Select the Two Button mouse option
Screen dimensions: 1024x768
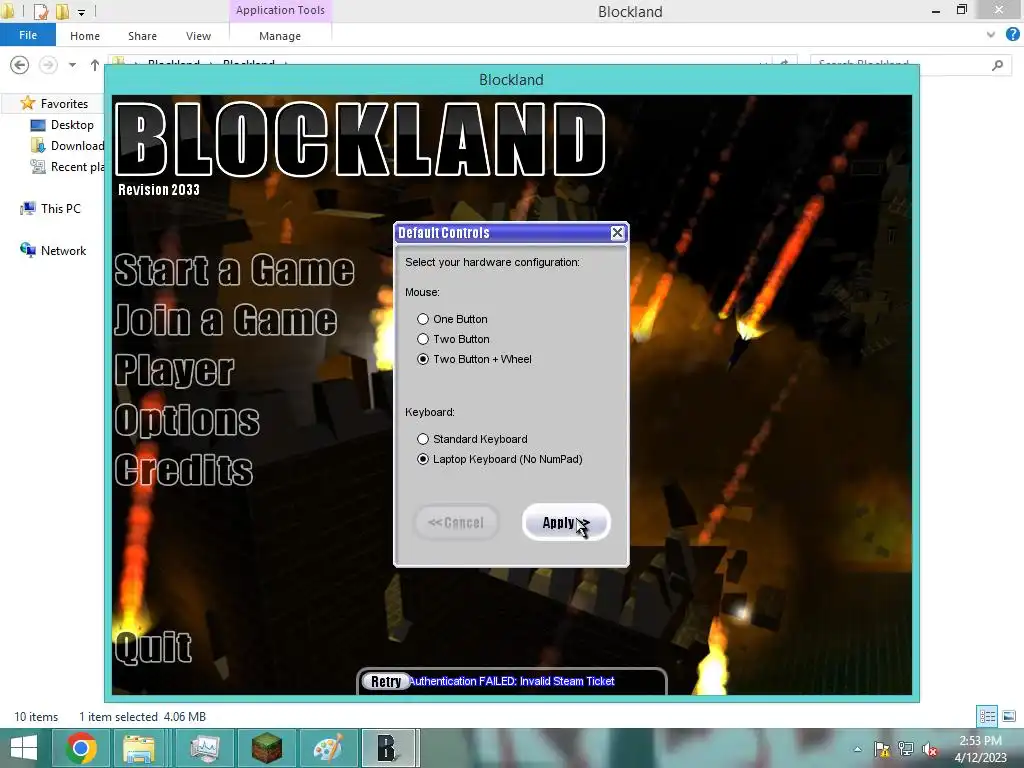423,340
